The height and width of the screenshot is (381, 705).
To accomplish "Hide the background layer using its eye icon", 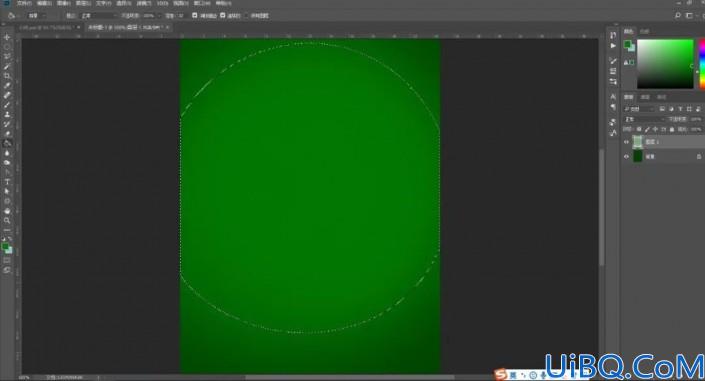I will point(626,157).
